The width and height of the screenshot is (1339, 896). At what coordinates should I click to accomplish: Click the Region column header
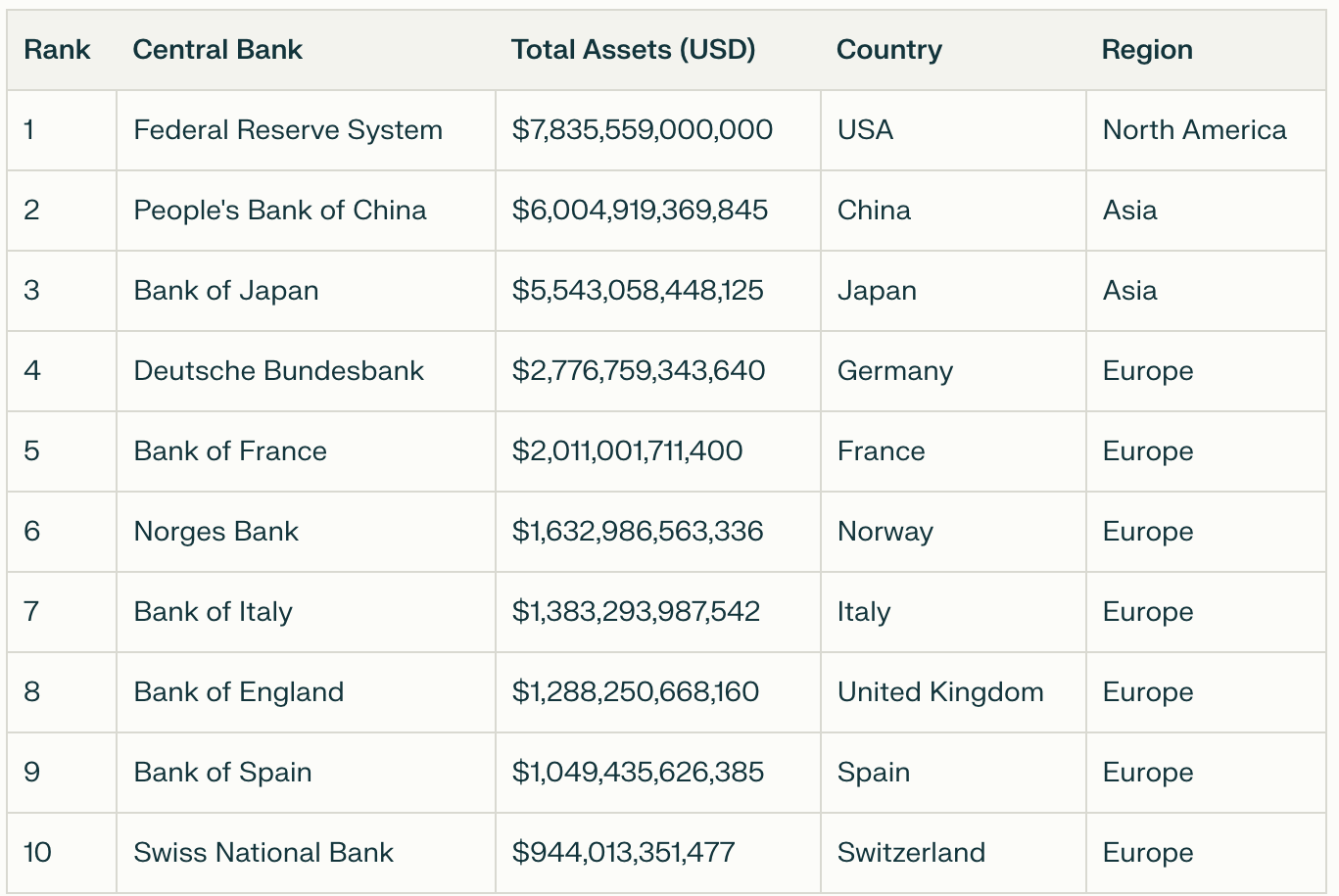coord(1146,50)
